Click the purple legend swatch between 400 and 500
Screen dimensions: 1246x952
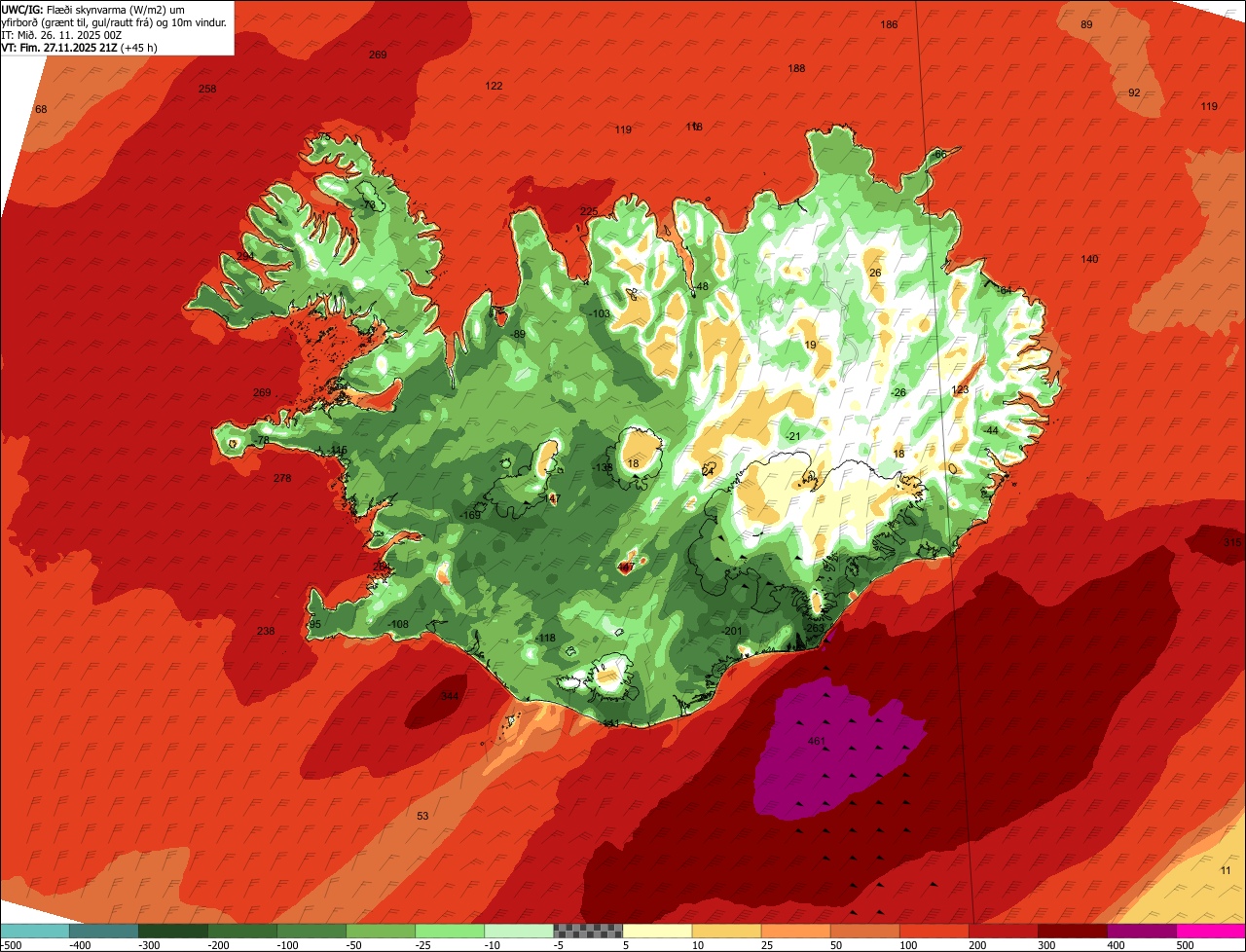(x=1142, y=931)
